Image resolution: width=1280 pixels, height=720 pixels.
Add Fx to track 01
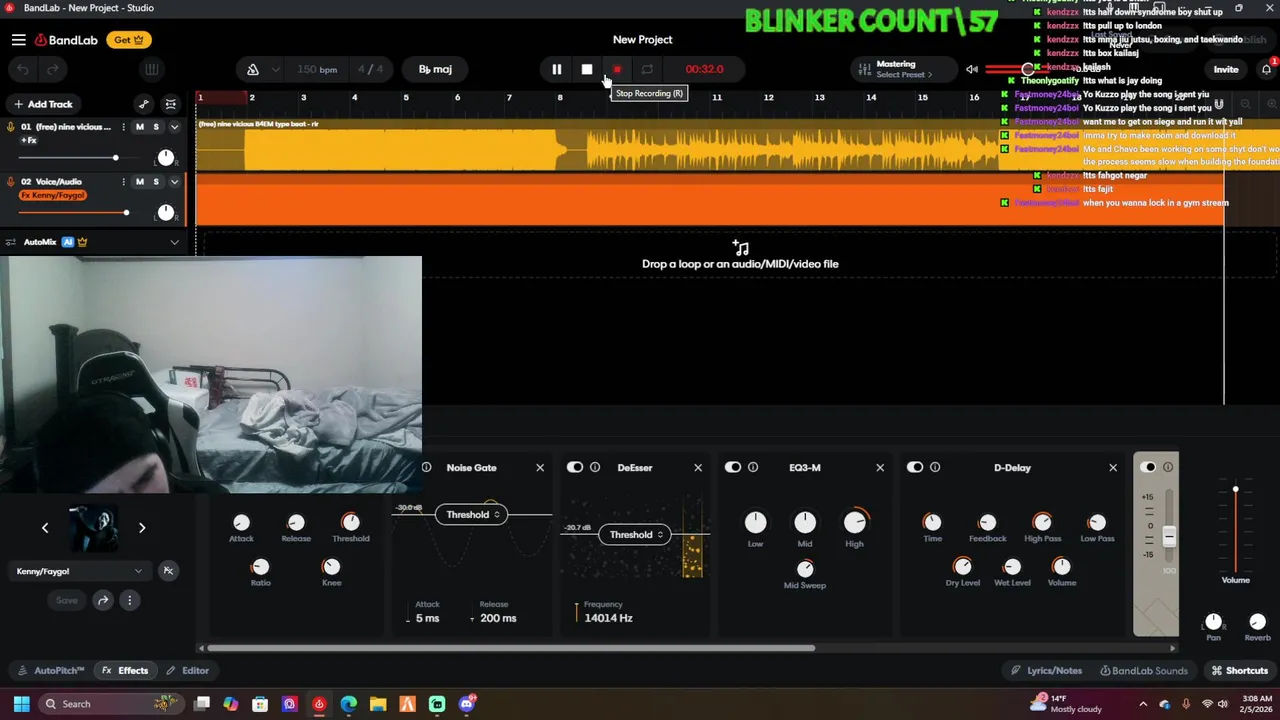tap(29, 141)
